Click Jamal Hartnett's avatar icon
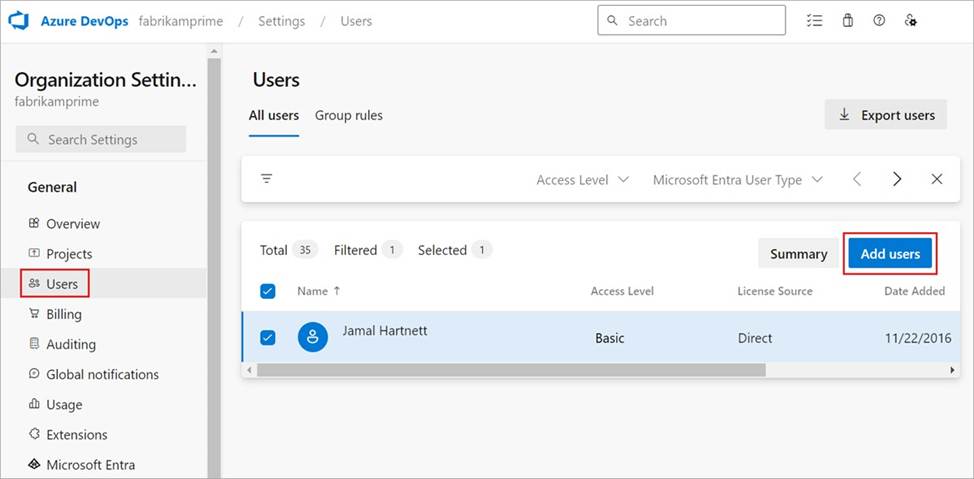Screen dimensions: 974x479 (312, 337)
